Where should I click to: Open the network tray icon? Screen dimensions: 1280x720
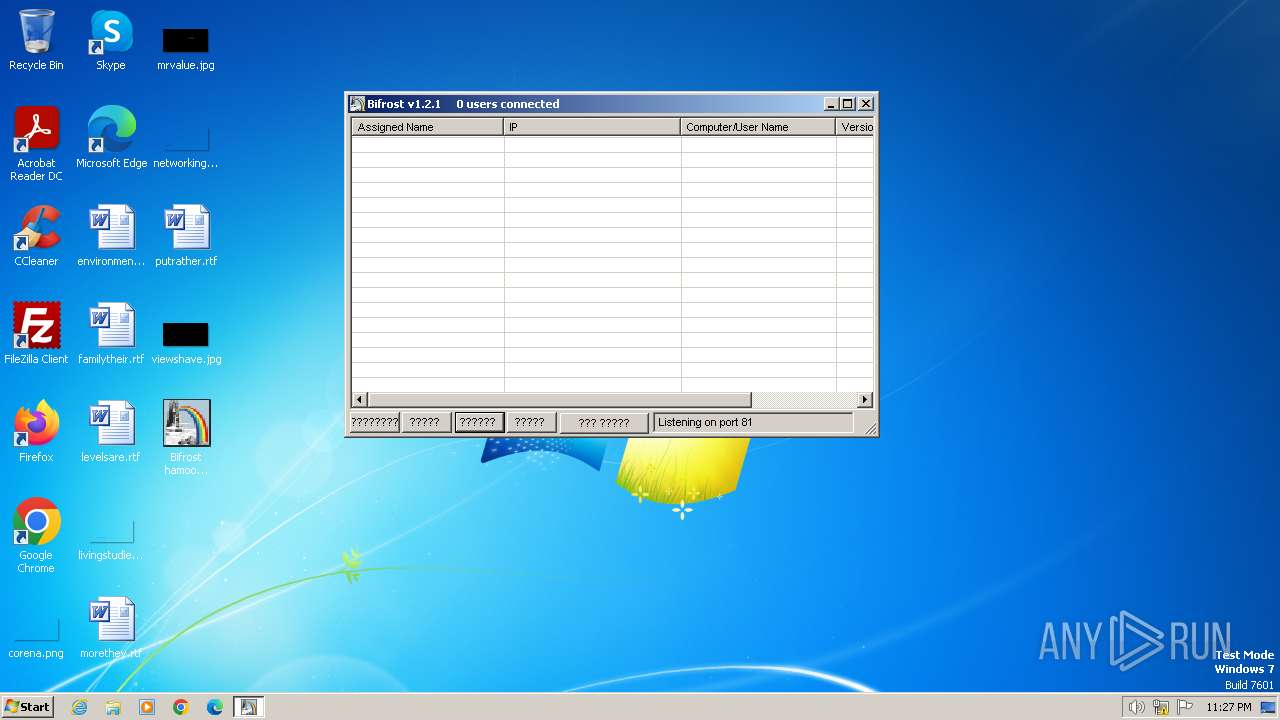1161,707
